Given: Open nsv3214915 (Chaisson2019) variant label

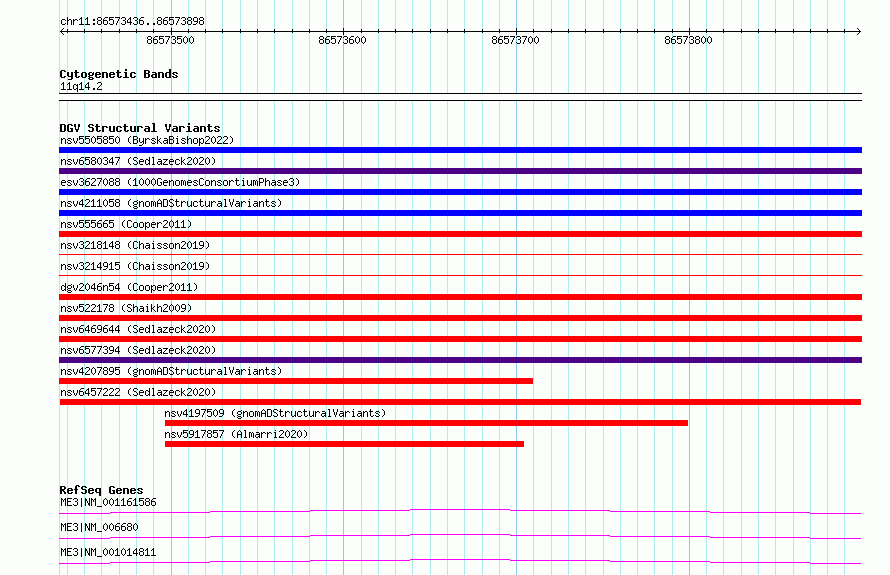Looking at the screenshot, I should tap(135, 266).
